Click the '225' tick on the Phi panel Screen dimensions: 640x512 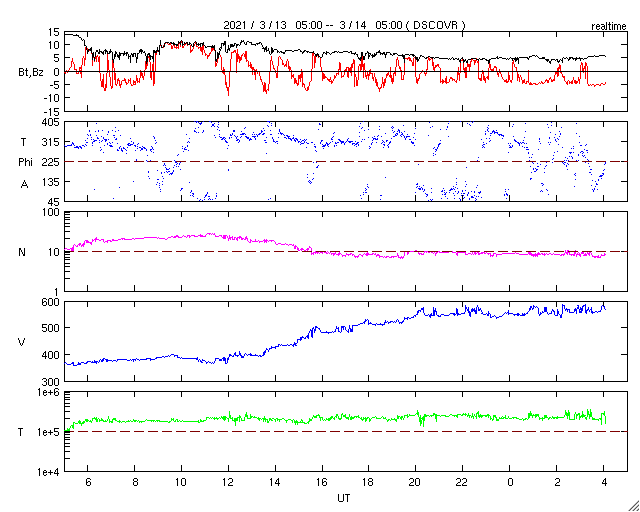51,162
